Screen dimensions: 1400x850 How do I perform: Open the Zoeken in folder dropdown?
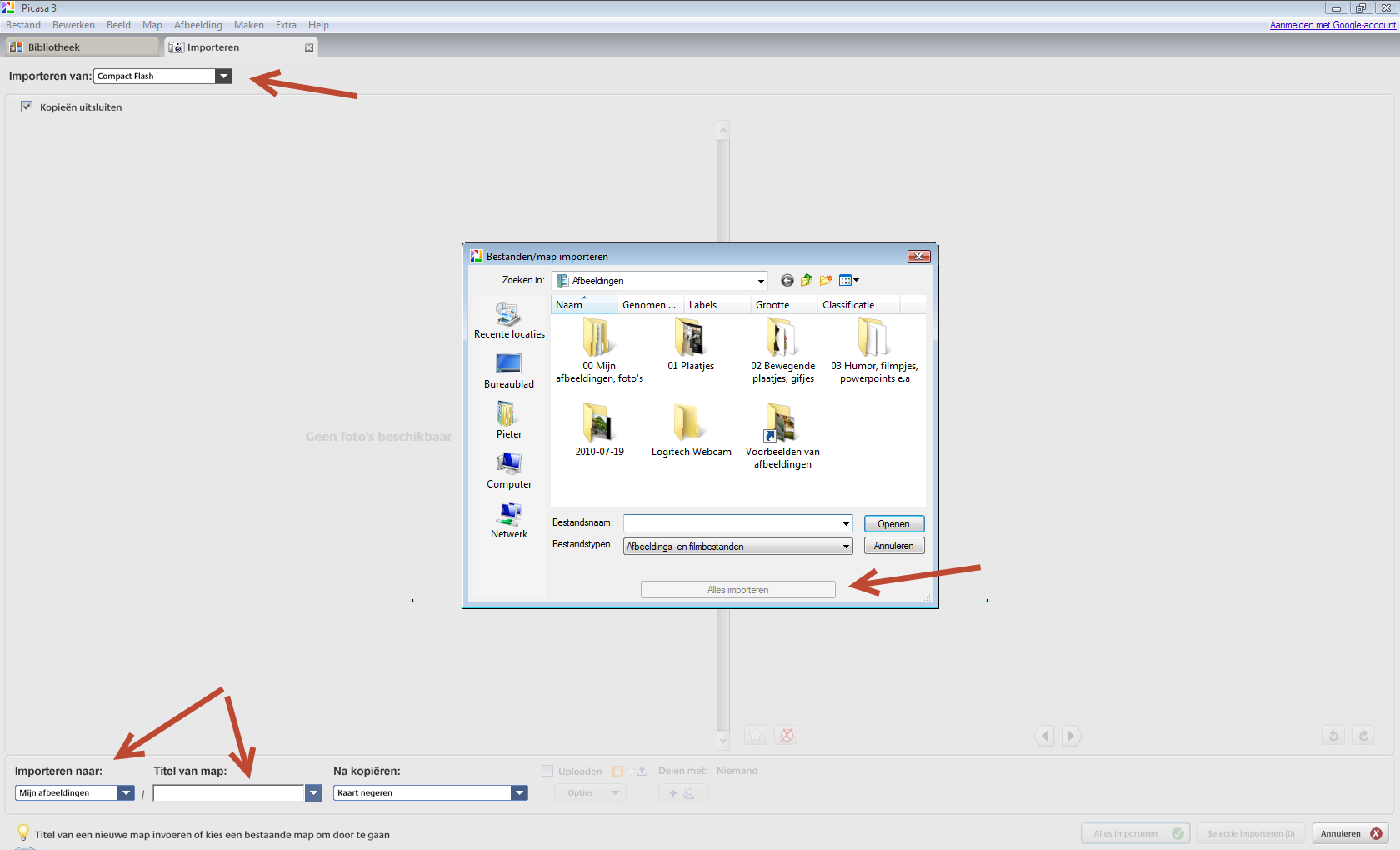point(760,281)
